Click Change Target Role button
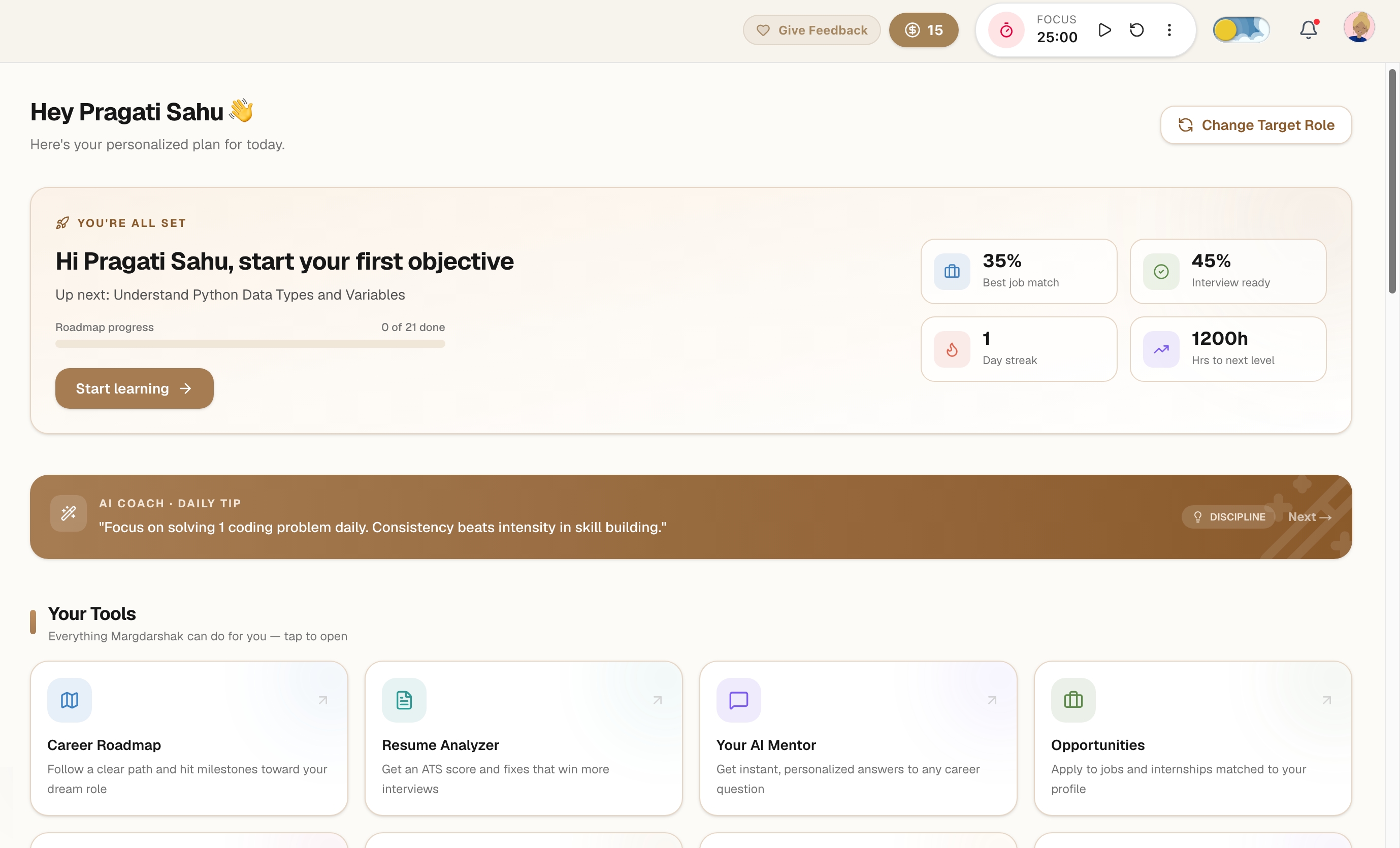 [x=1256, y=125]
